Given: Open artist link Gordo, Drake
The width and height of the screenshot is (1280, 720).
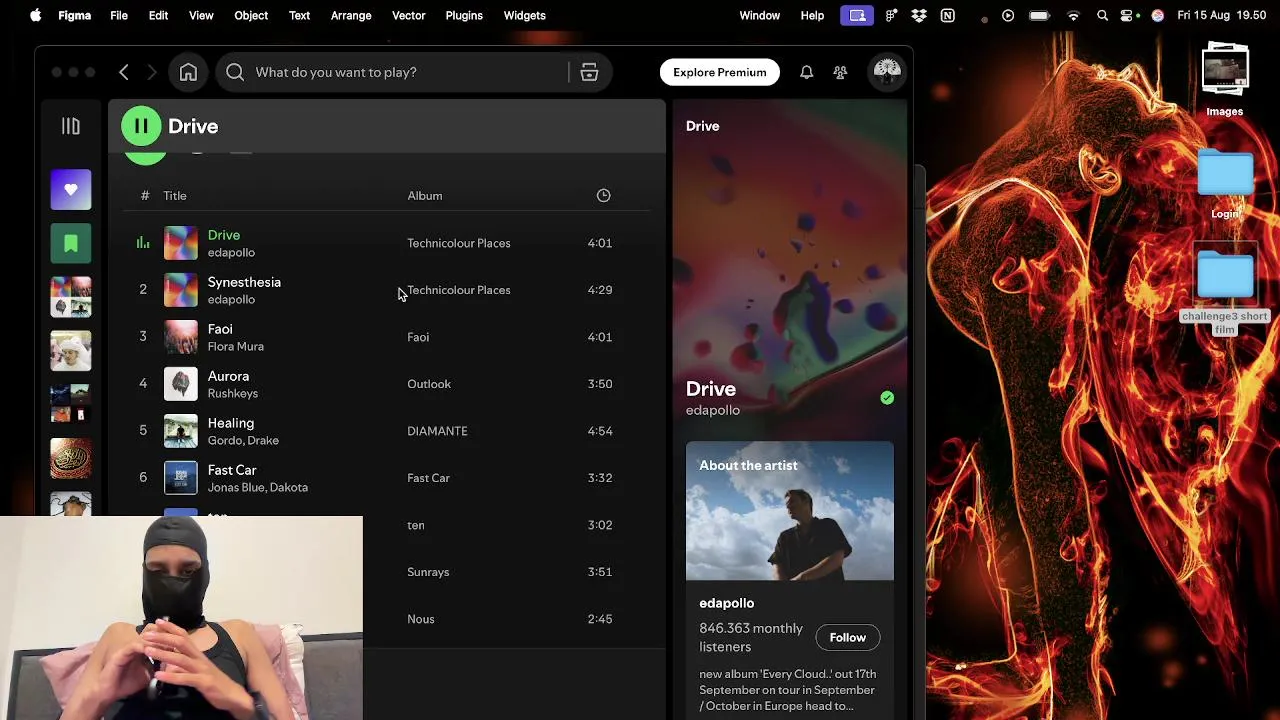Looking at the screenshot, I should click(x=243, y=440).
